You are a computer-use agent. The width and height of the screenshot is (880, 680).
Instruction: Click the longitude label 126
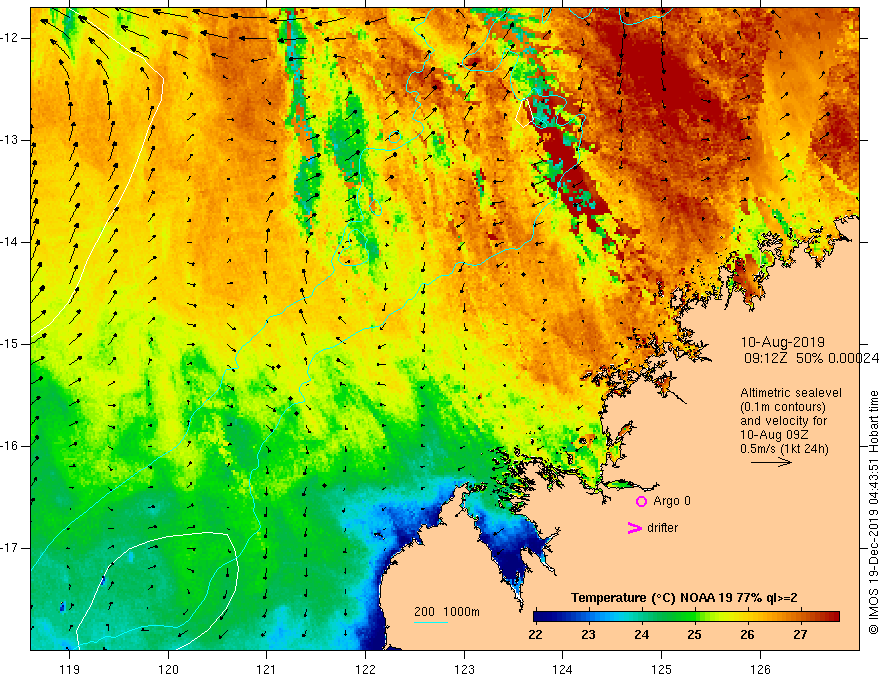tap(760, 669)
